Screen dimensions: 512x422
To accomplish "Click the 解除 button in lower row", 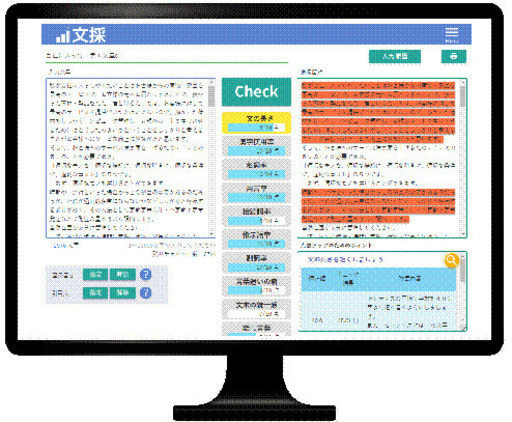I will tap(123, 293).
